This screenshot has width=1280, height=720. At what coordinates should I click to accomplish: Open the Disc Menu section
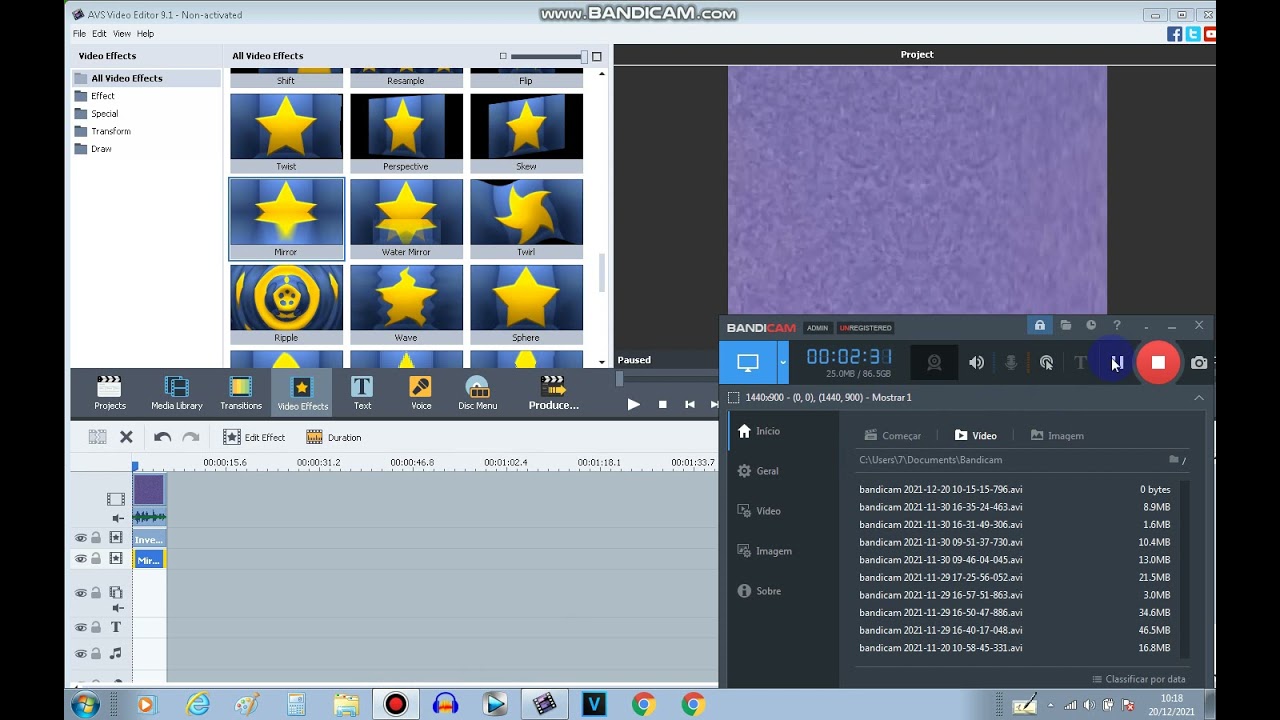pyautogui.click(x=477, y=393)
